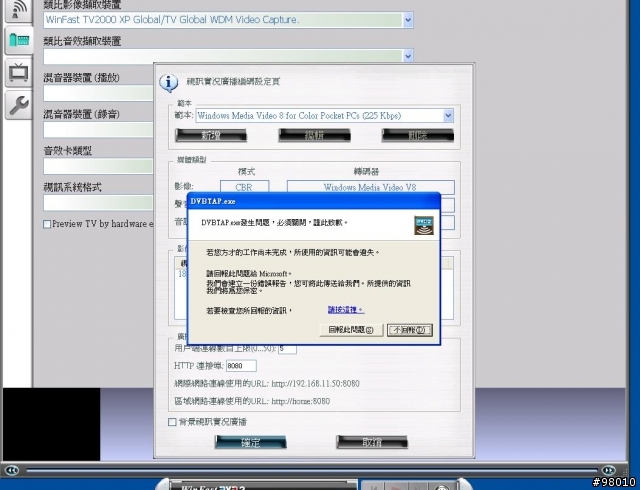This screenshot has width=640, height=490.
Task: Expand analog video capture device dropdown
Action: 408,20
